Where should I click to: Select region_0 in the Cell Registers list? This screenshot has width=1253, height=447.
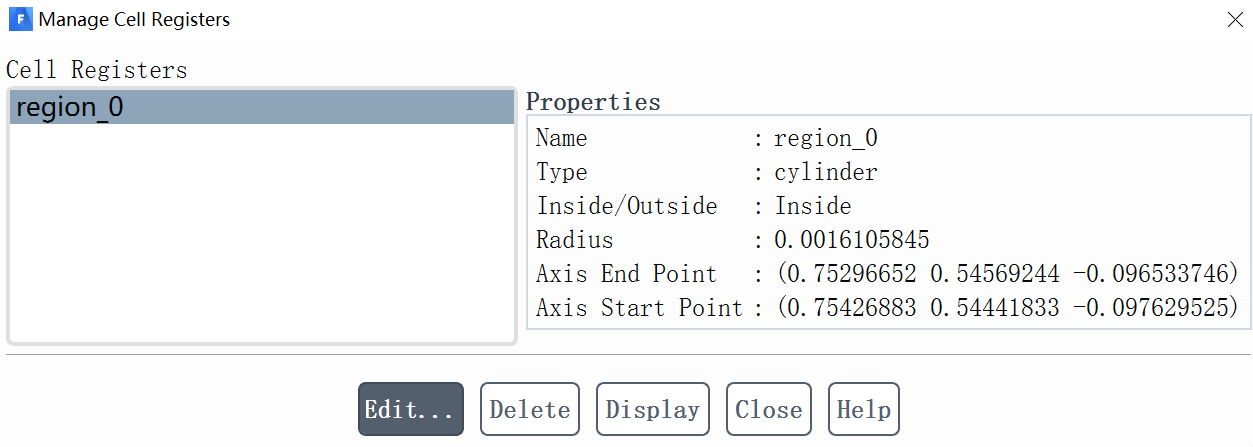tap(70, 107)
